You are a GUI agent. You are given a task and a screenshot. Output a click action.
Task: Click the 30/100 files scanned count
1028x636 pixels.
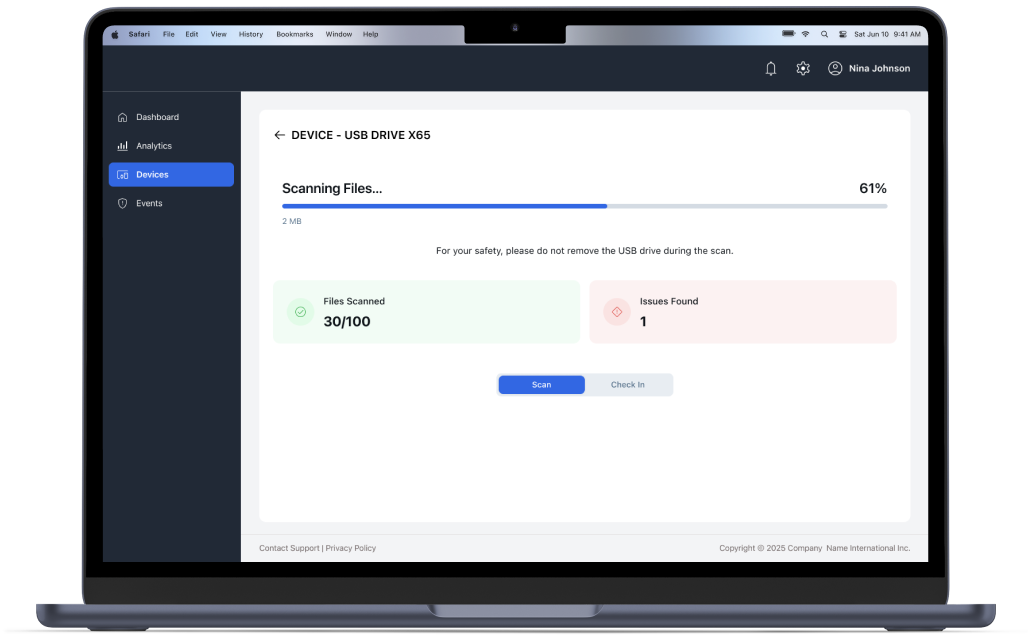pos(347,322)
